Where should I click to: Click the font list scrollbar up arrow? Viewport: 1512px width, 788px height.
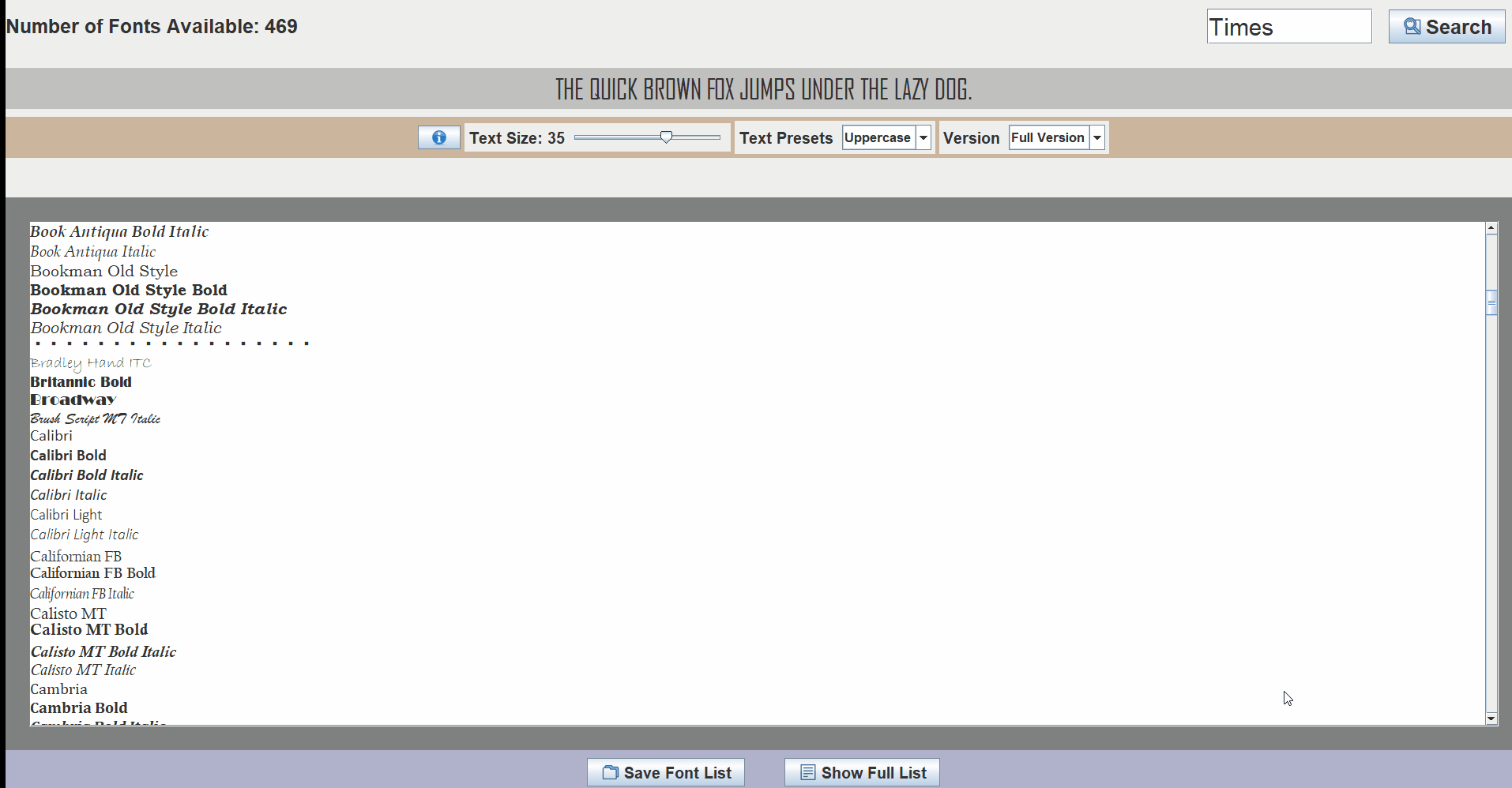(1491, 228)
